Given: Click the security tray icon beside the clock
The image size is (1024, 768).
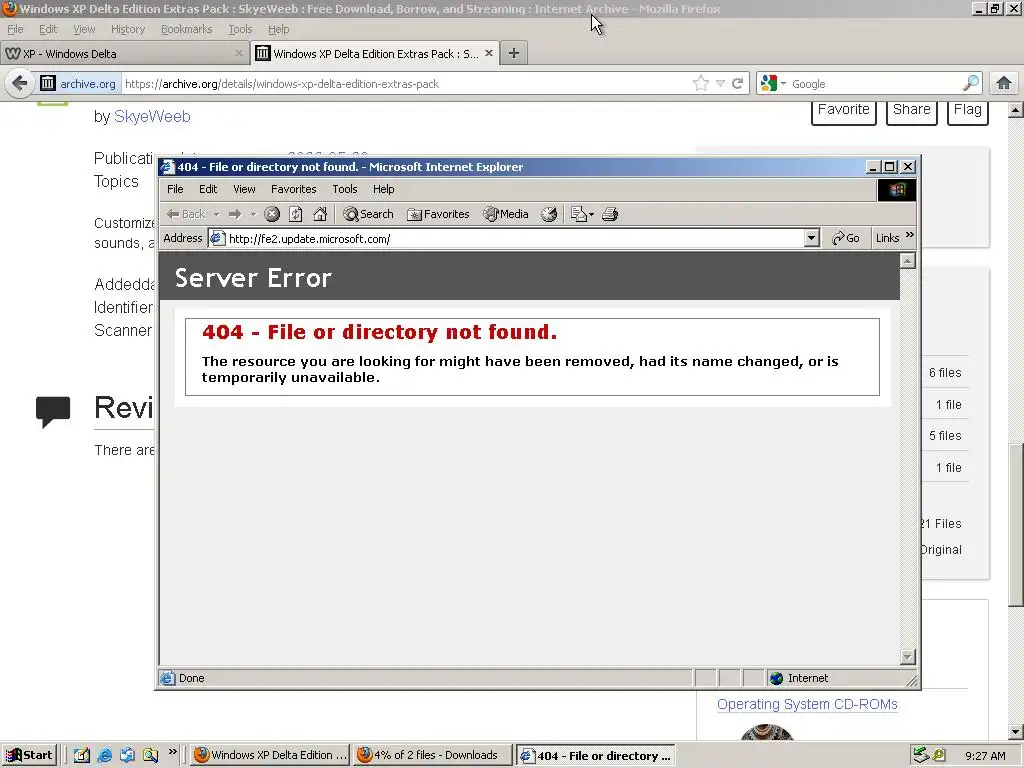Looking at the screenshot, I should click(939, 755).
